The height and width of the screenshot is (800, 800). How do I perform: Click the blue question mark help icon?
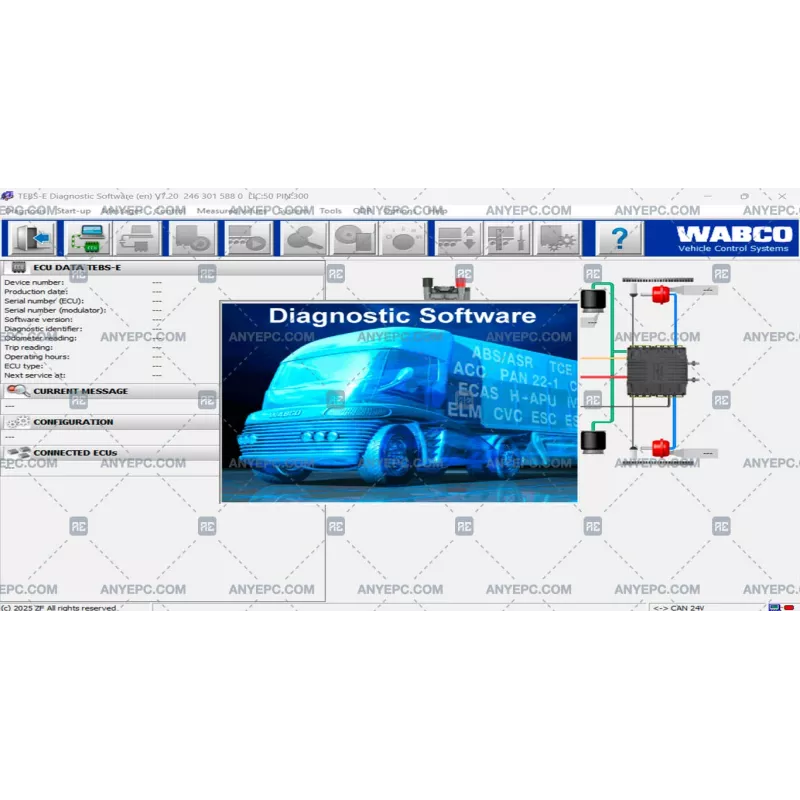tap(618, 238)
